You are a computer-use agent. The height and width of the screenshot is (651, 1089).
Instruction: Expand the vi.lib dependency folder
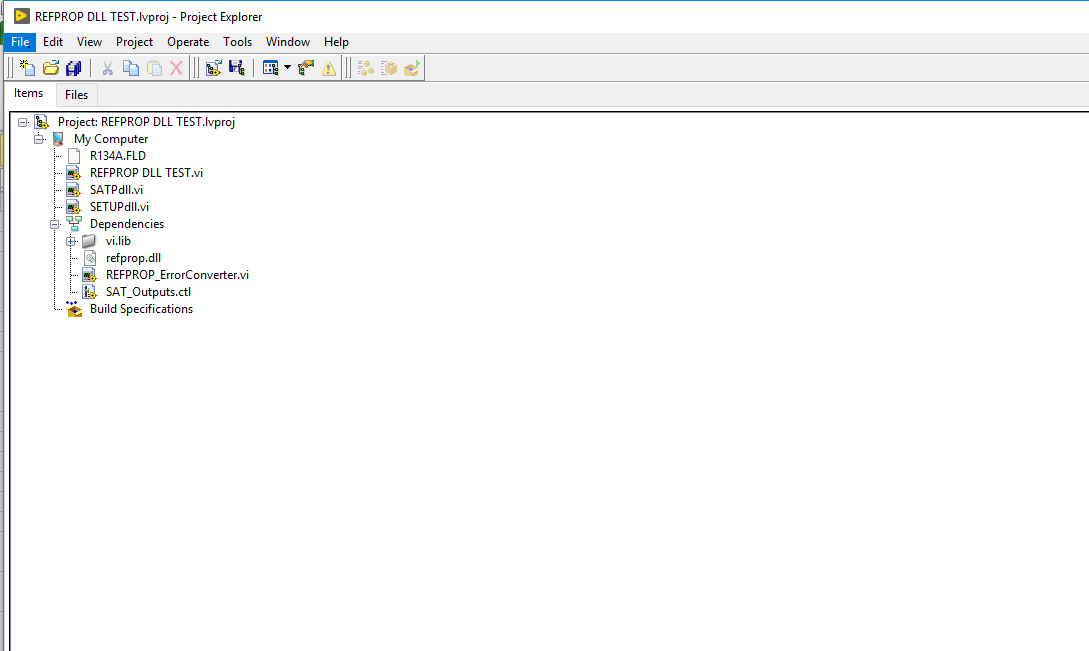[71, 240]
